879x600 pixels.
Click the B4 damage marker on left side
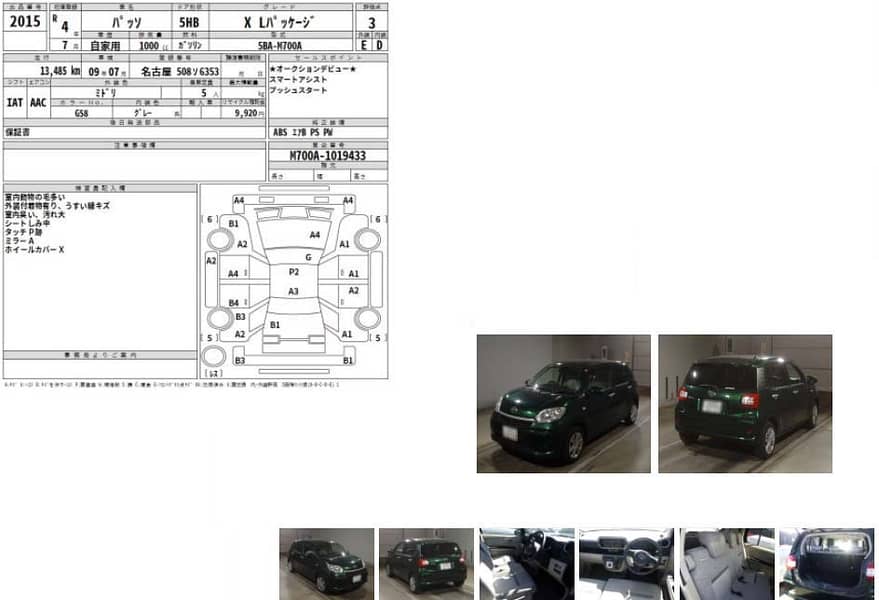click(x=234, y=303)
